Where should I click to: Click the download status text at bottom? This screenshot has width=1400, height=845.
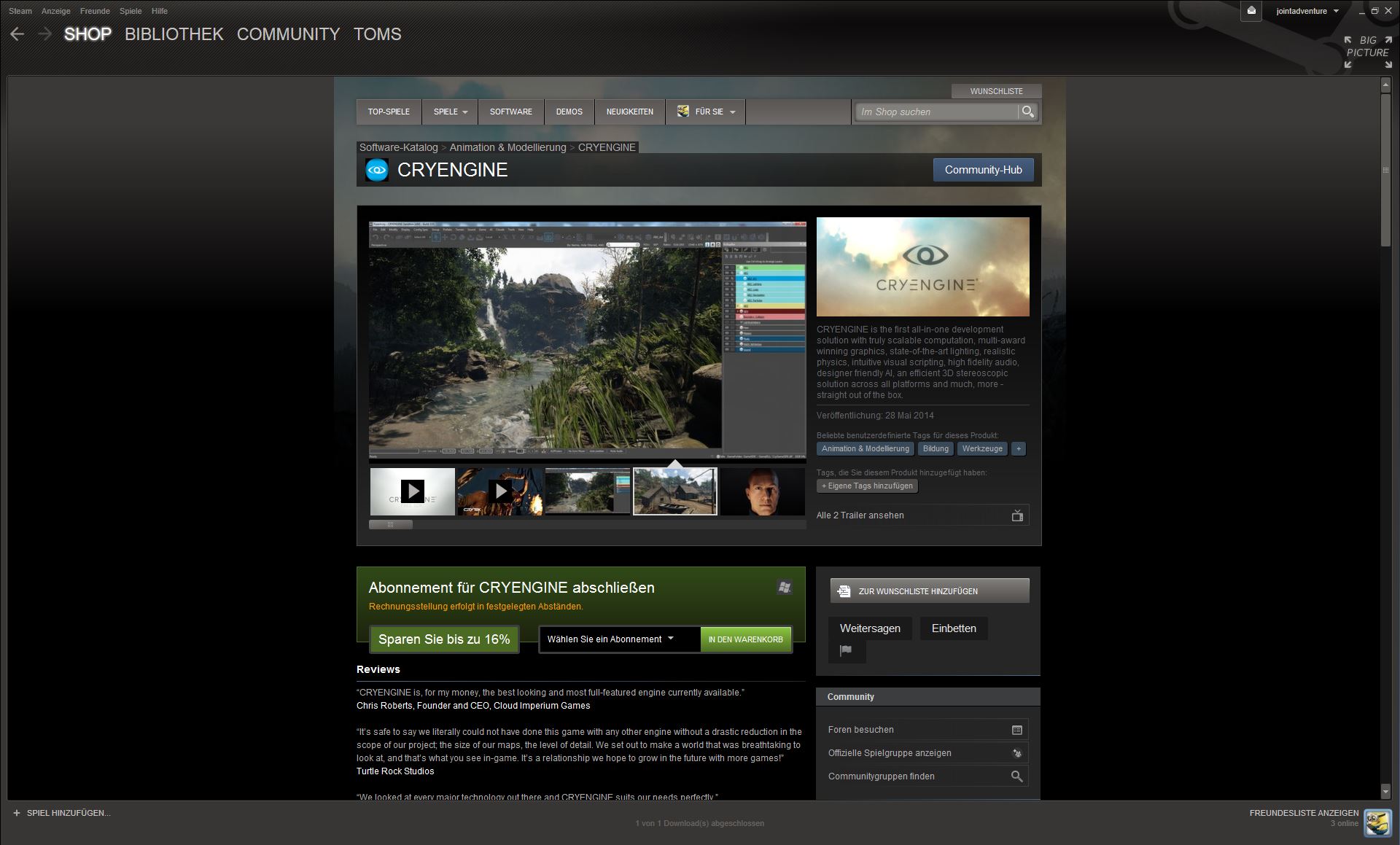click(x=700, y=823)
